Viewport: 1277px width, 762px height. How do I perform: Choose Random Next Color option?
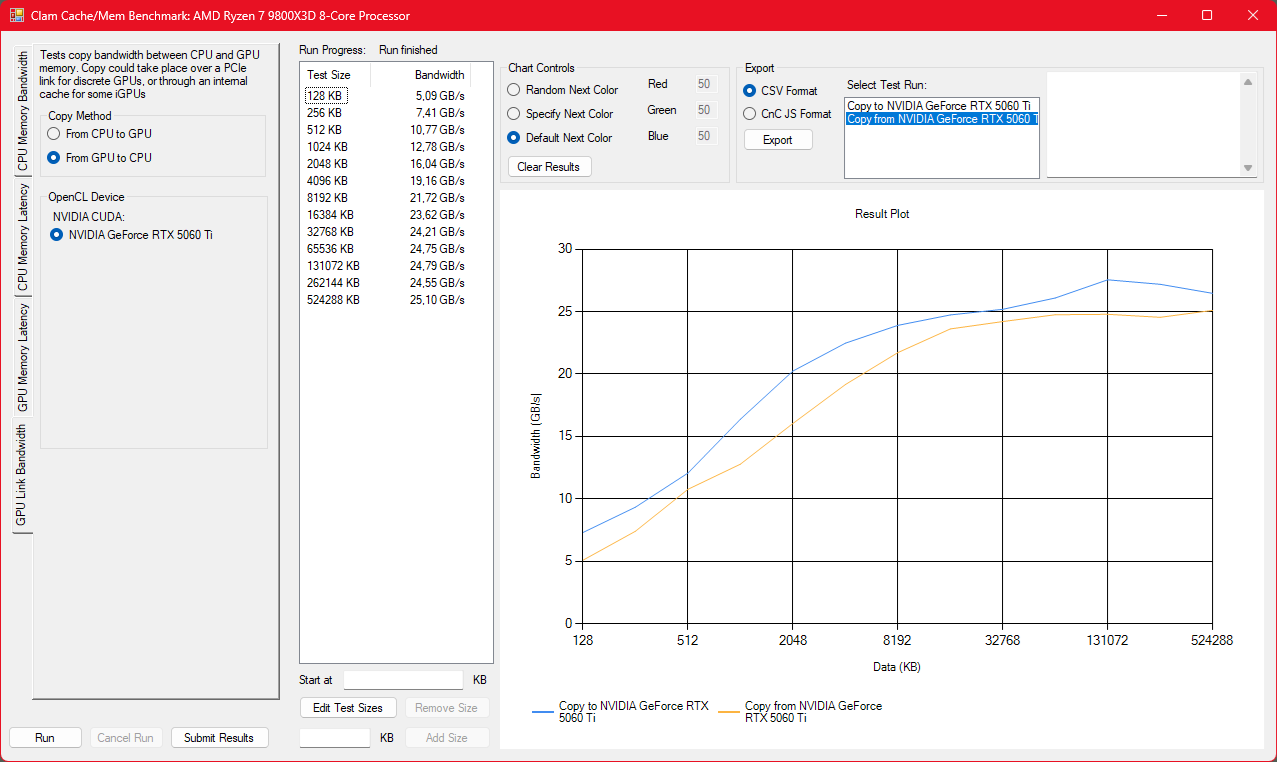pyautogui.click(x=563, y=90)
